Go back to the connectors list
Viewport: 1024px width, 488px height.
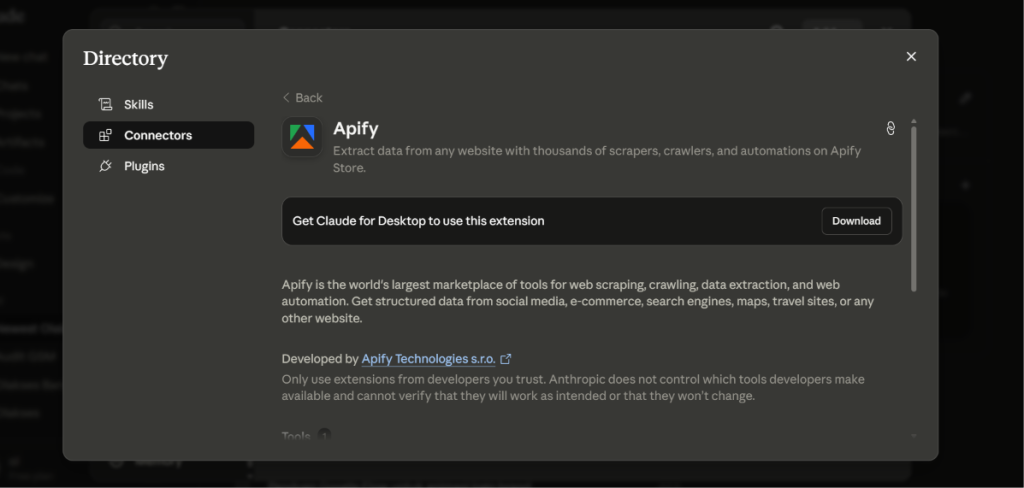click(x=302, y=97)
